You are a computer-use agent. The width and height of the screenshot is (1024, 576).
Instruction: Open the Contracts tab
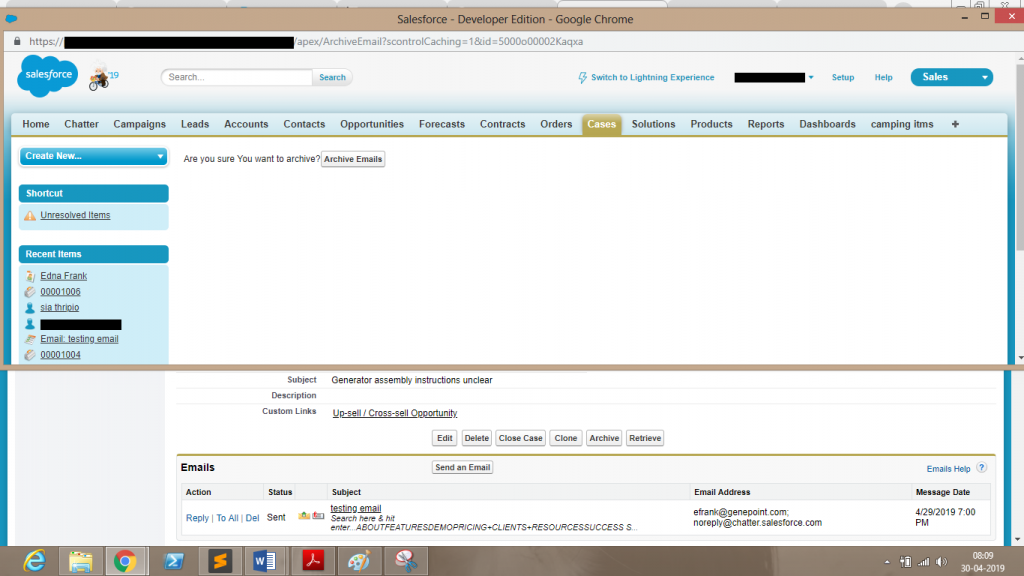(502, 124)
